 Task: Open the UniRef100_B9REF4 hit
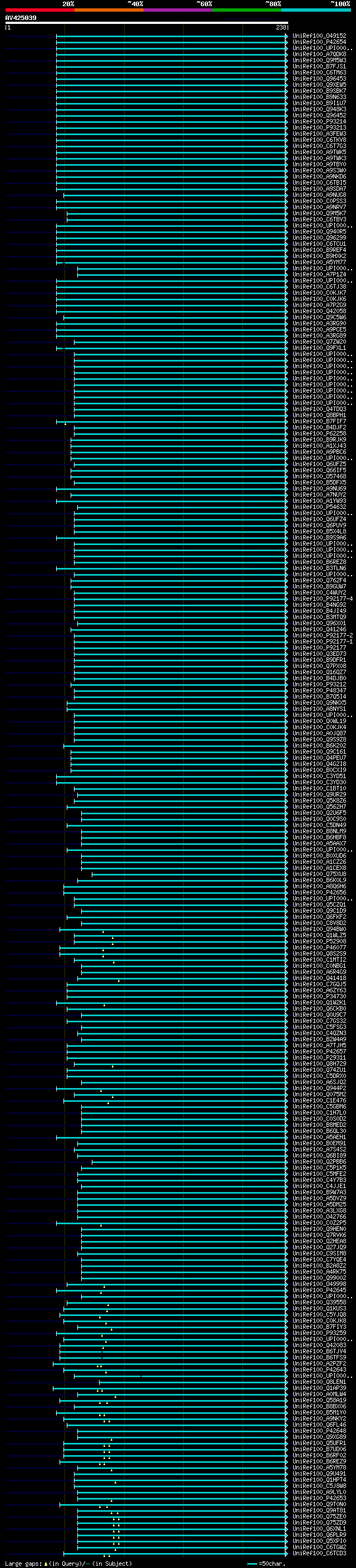[x=319, y=250]
